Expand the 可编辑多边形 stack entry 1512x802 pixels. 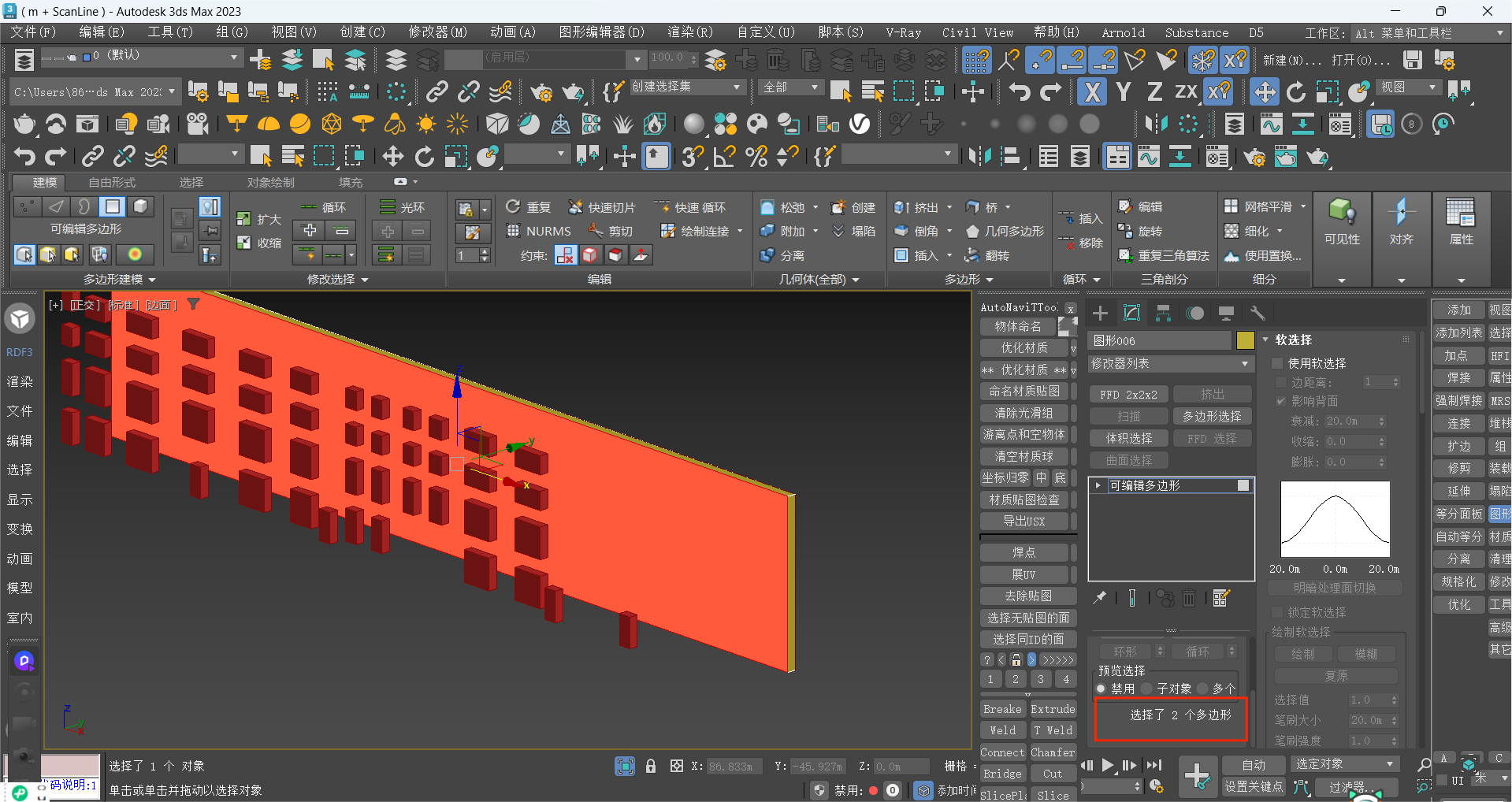tap(1098, 485)
